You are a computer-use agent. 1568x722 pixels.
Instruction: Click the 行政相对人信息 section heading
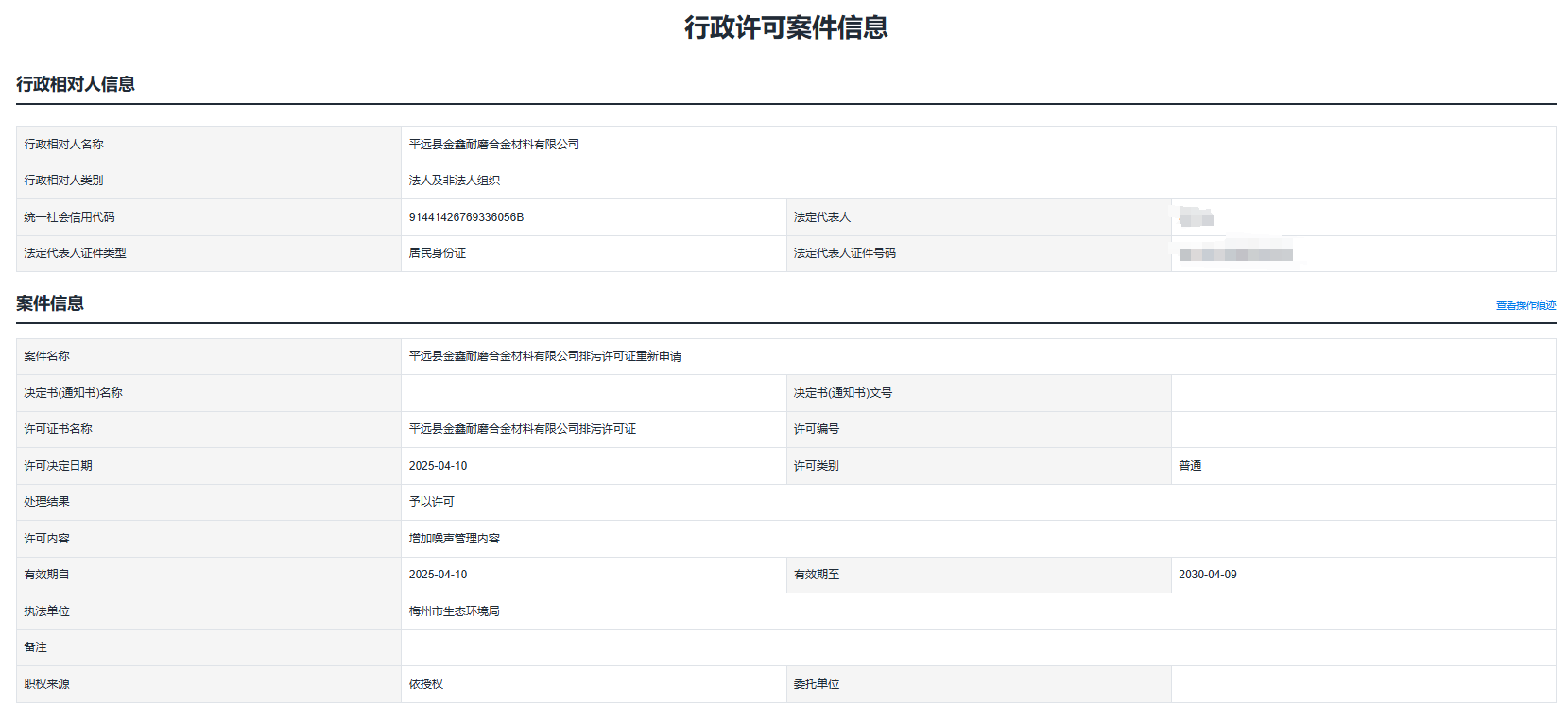click(x=76, y=84)
